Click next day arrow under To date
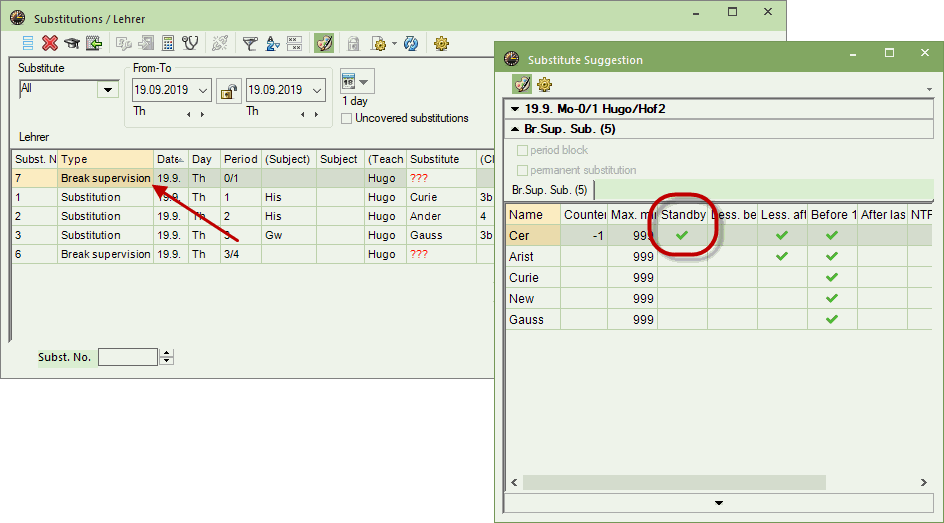 (317, 114)
